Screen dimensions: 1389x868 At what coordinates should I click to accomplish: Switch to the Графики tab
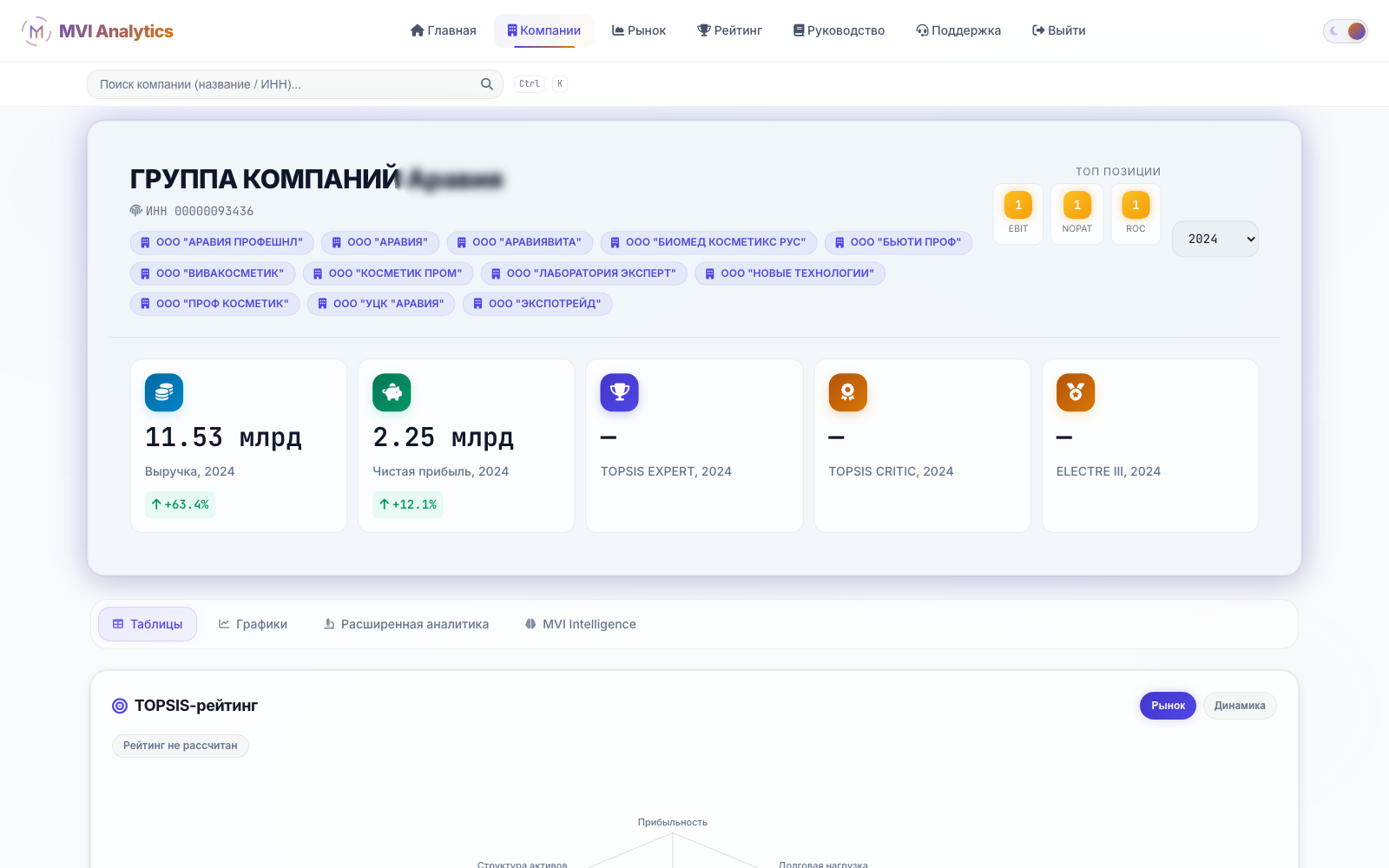coord(253,624)
